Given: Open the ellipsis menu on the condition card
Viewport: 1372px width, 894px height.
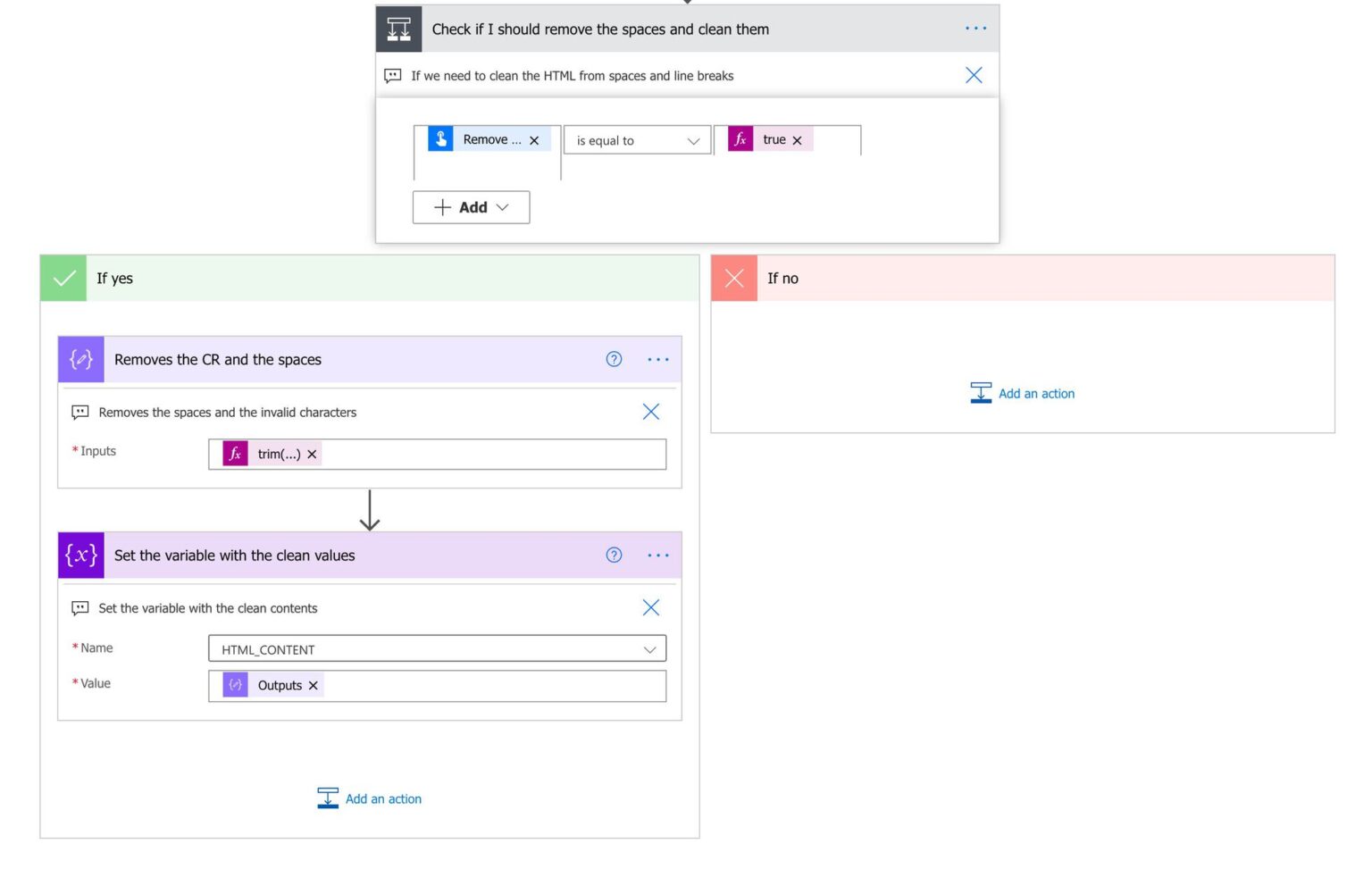Looking at the screenshot, I should [975, 28].
